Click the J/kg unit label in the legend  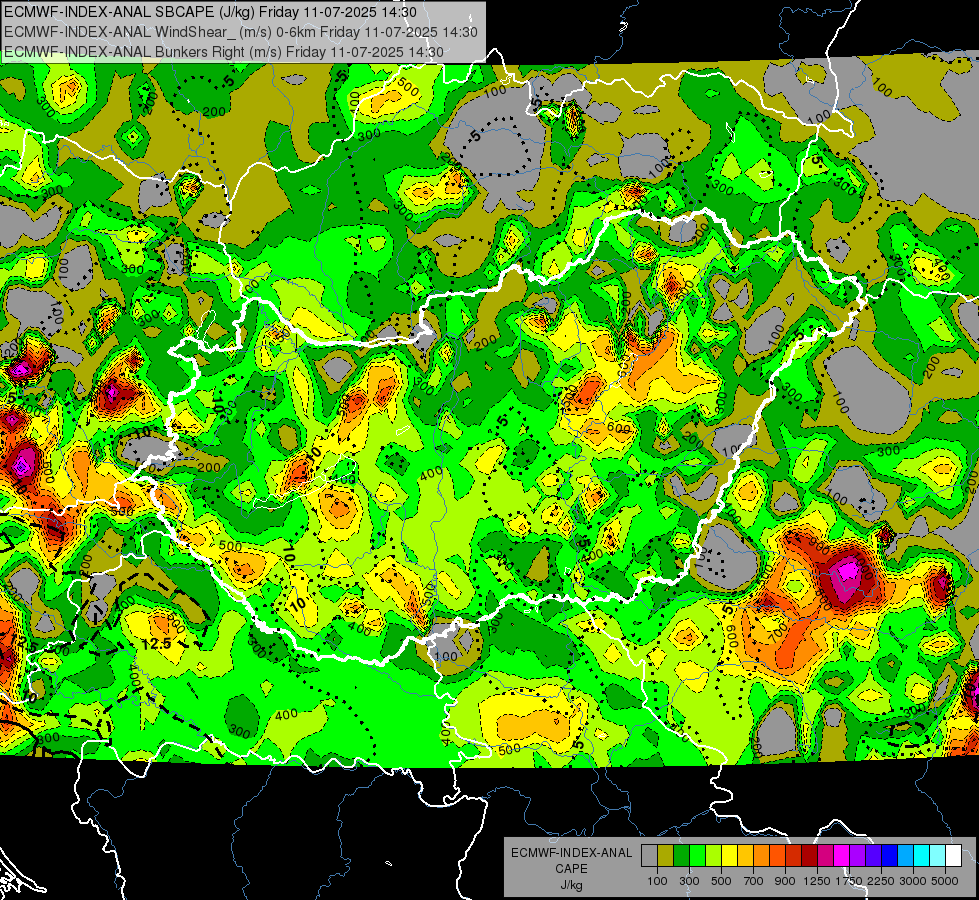click(x=572, y=885)
